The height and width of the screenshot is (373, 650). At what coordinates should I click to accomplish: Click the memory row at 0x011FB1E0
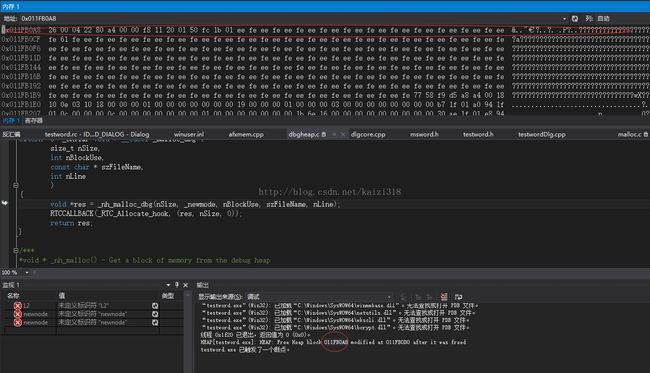pyautogui.click(x=325, y=104)
